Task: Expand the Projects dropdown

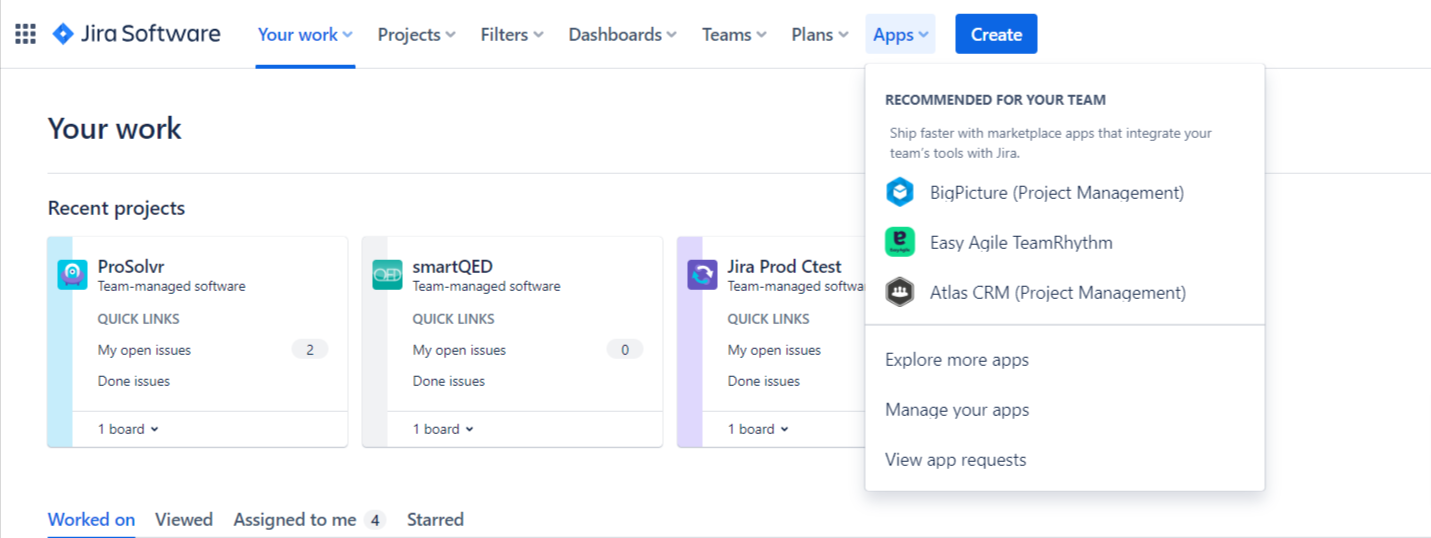Action: [x=416, y=34]
